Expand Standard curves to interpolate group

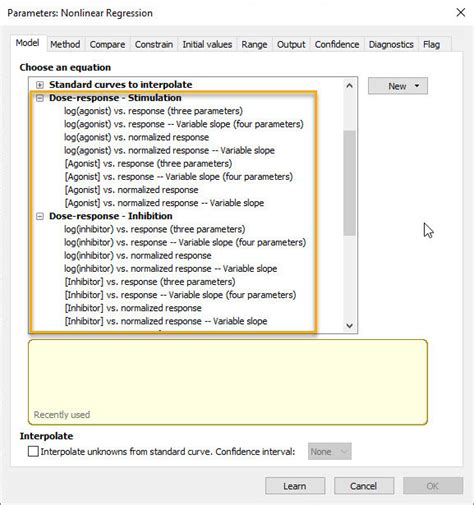tap(40, 85)
